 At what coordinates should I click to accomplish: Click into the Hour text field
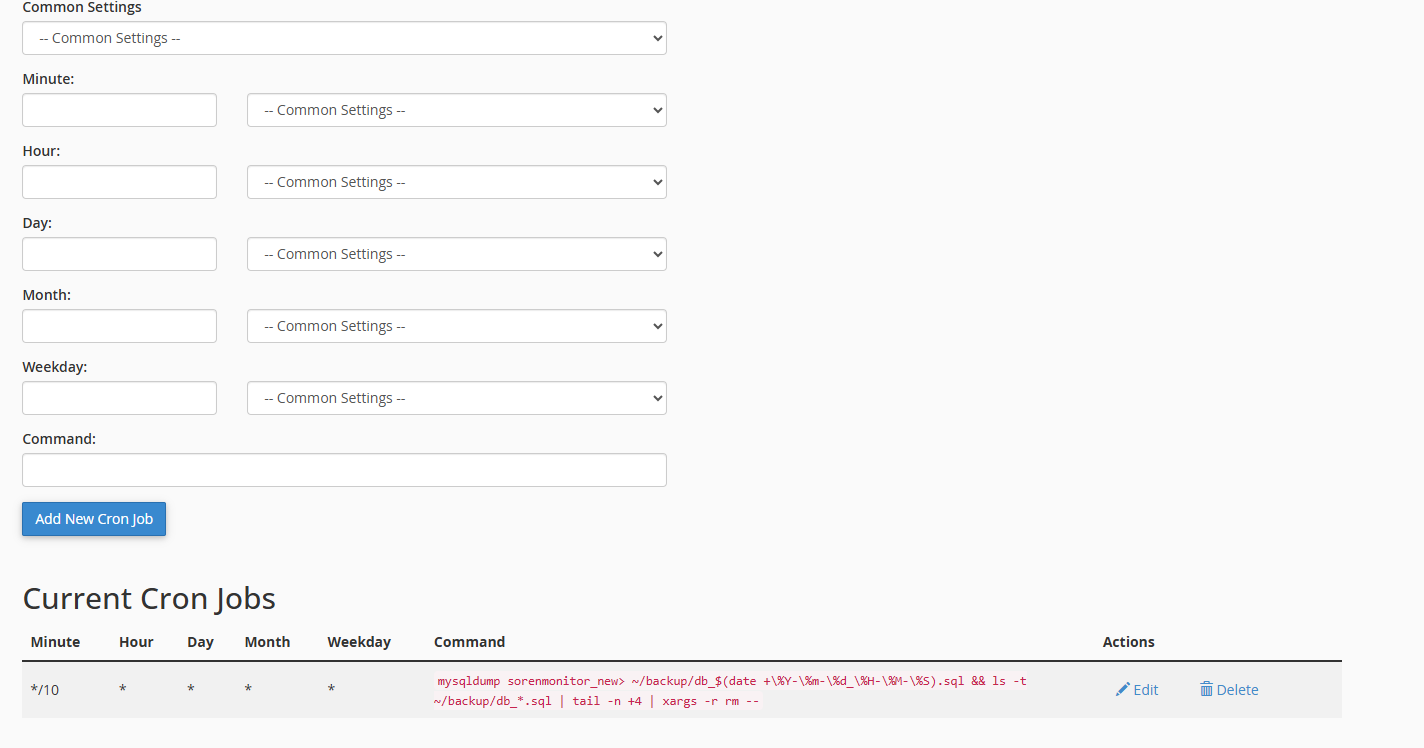tap(119, 182)
